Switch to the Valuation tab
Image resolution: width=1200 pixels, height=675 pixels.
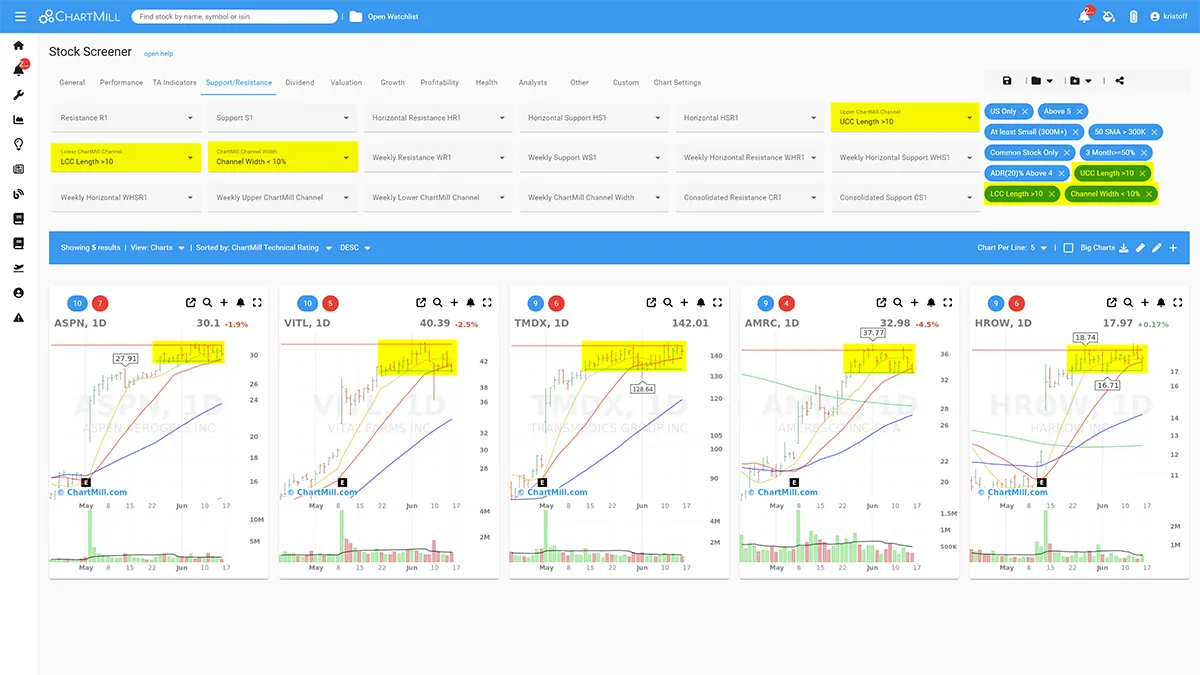[x=346, y=83]
